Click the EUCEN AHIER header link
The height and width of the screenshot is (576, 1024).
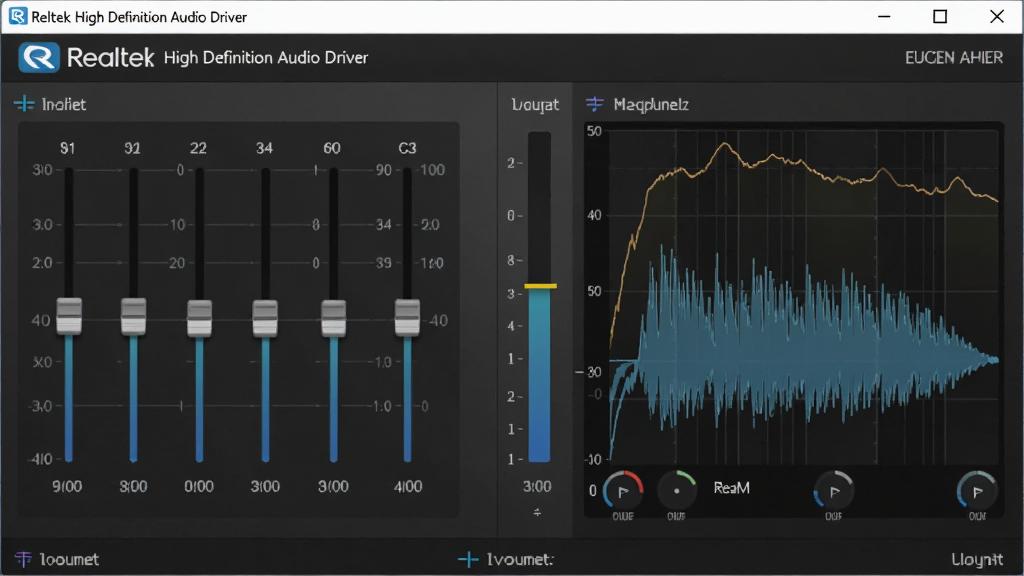pyautogui.click(x=953, y=57)
